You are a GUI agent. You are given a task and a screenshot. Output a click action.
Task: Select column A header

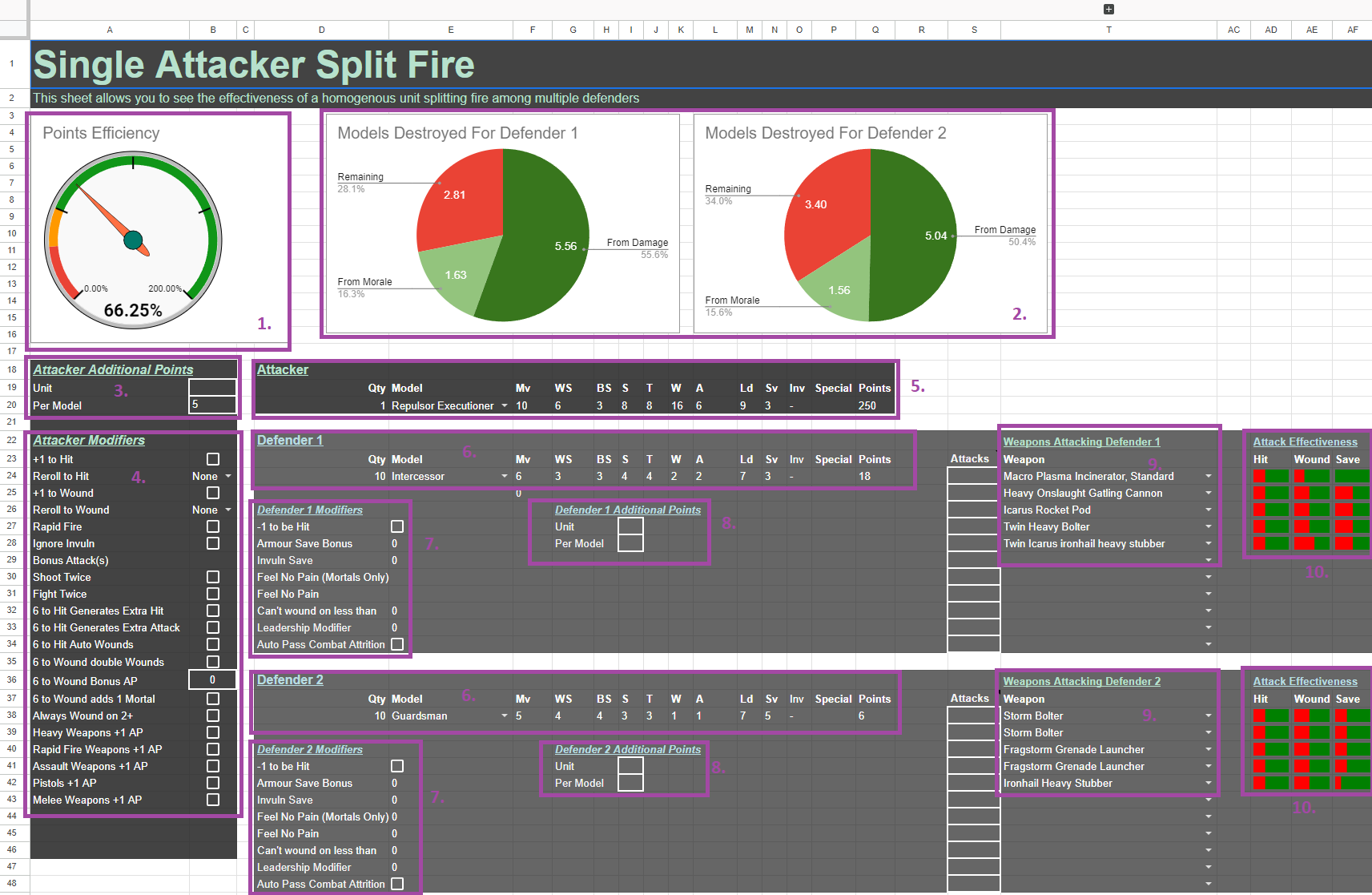click(110, 30)
